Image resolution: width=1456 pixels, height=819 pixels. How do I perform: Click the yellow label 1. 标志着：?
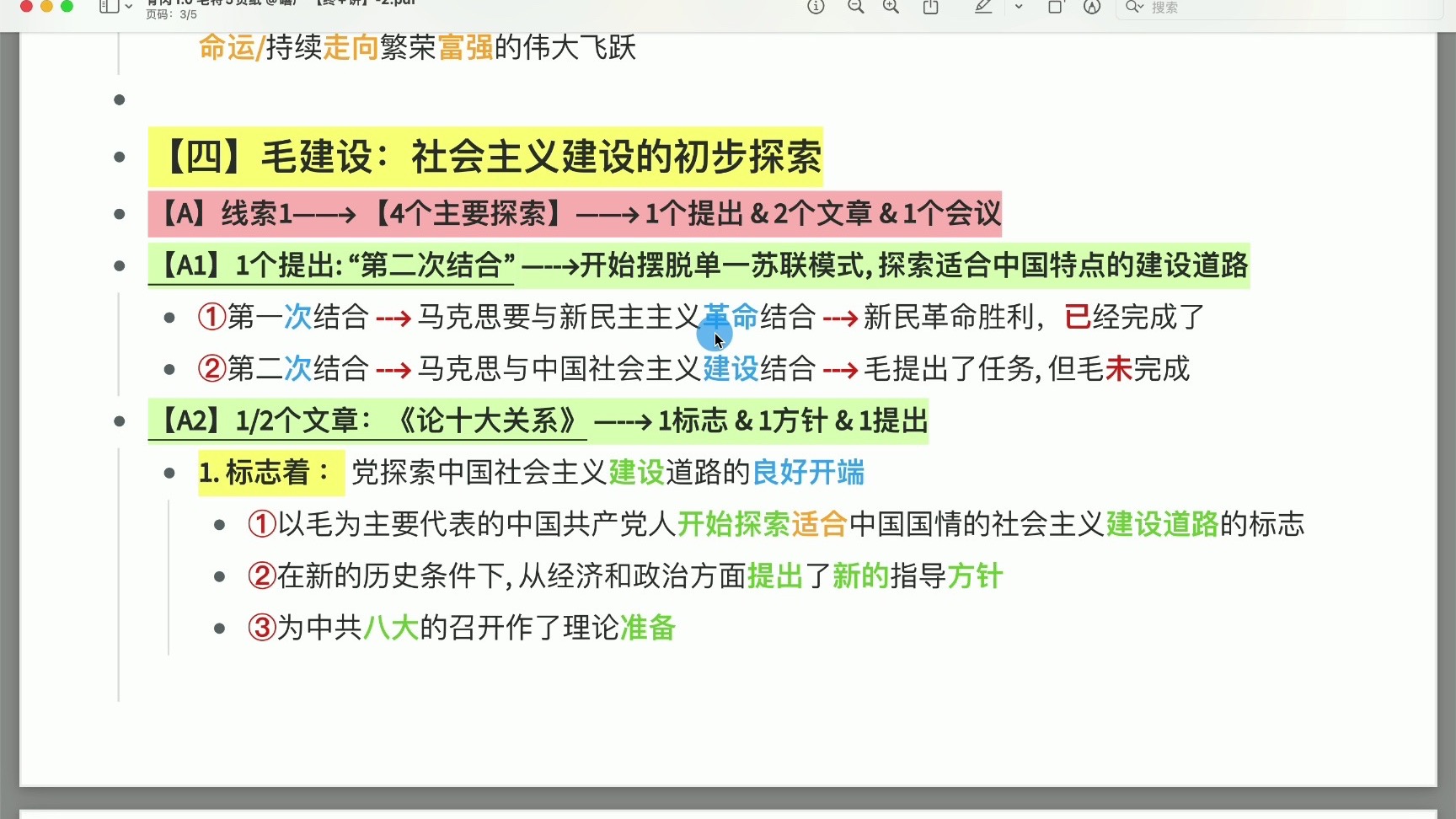point(271,473)
